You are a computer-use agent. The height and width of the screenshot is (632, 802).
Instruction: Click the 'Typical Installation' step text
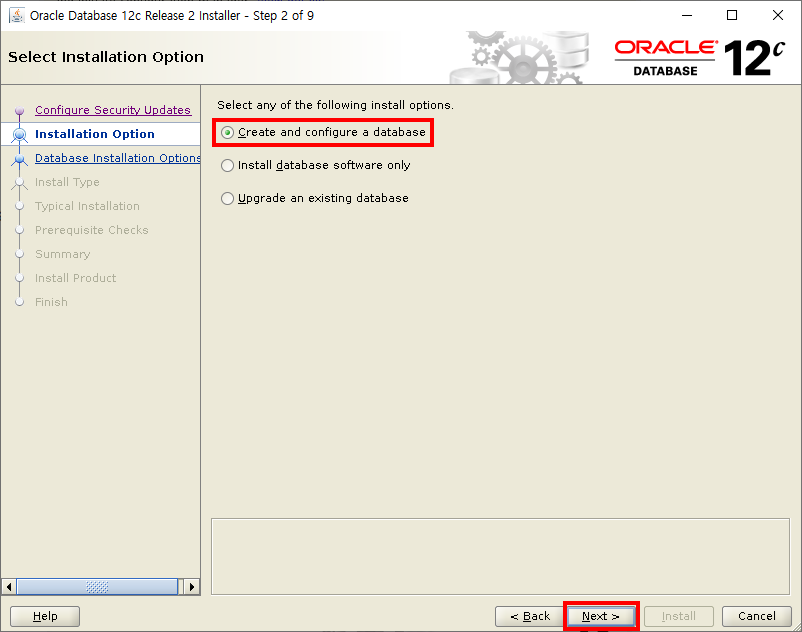[x=87, y=206]
